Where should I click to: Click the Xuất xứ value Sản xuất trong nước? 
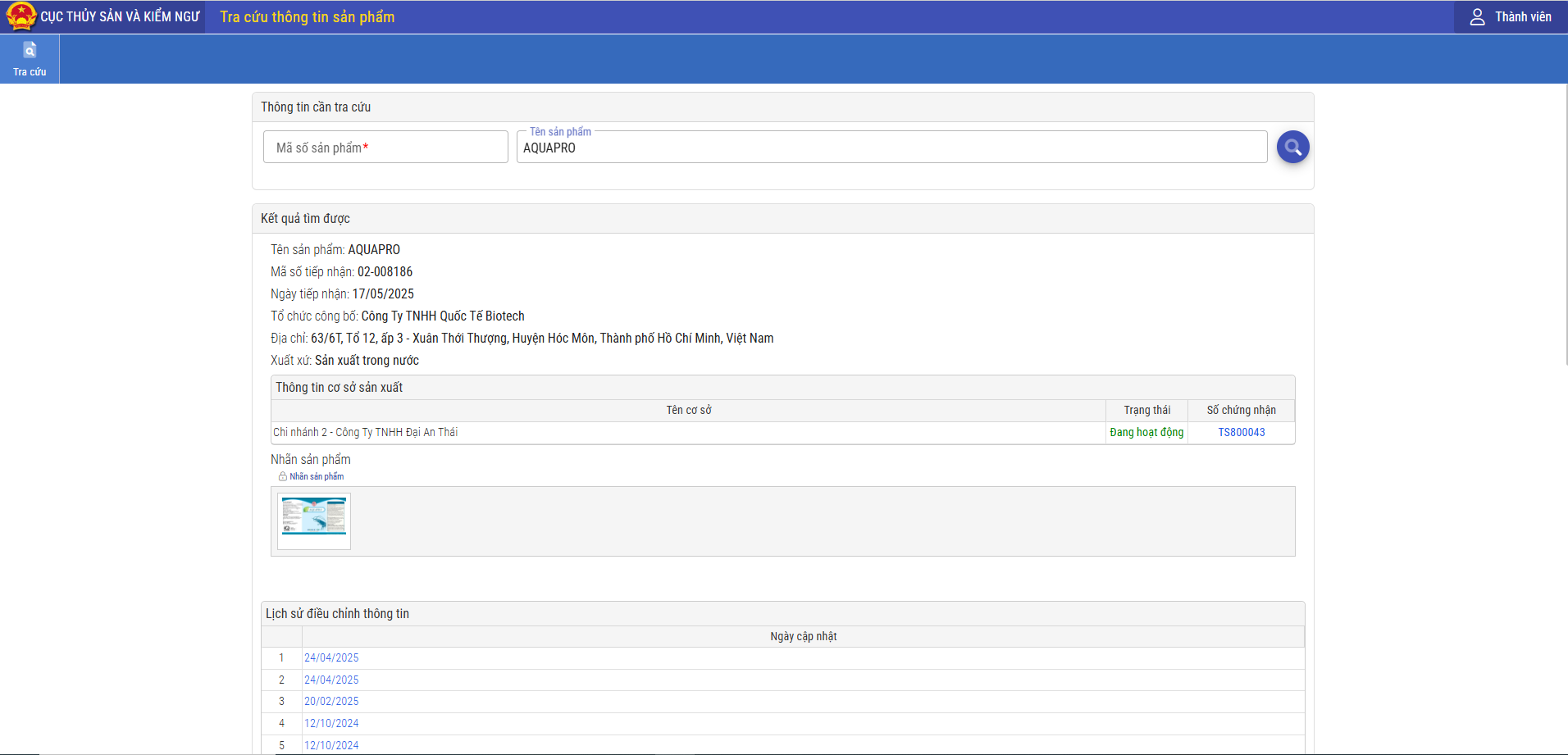tap(367, 360)
